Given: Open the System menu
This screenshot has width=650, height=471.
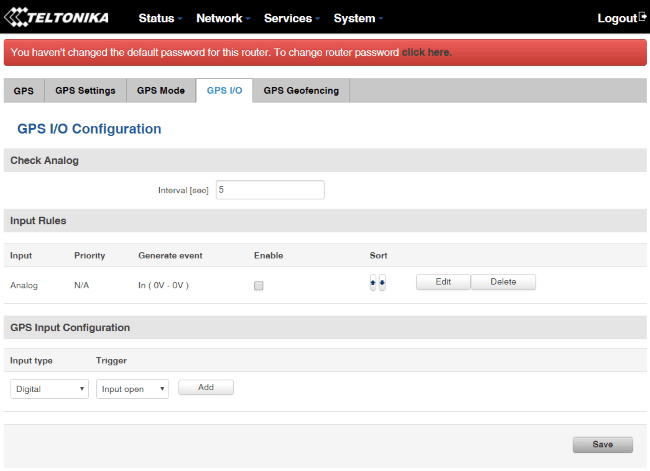Looking at the screenshot, I should [359, 18].
